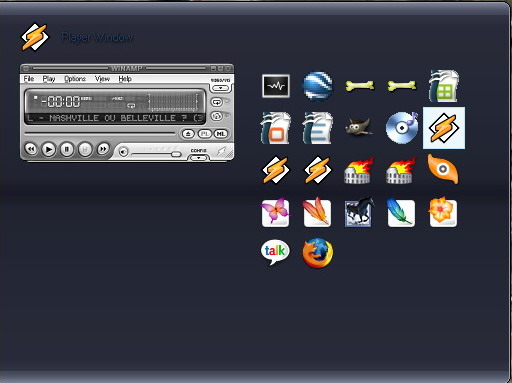Open Winamp View menu
The image size is (512, 383).
click(102, 79)
